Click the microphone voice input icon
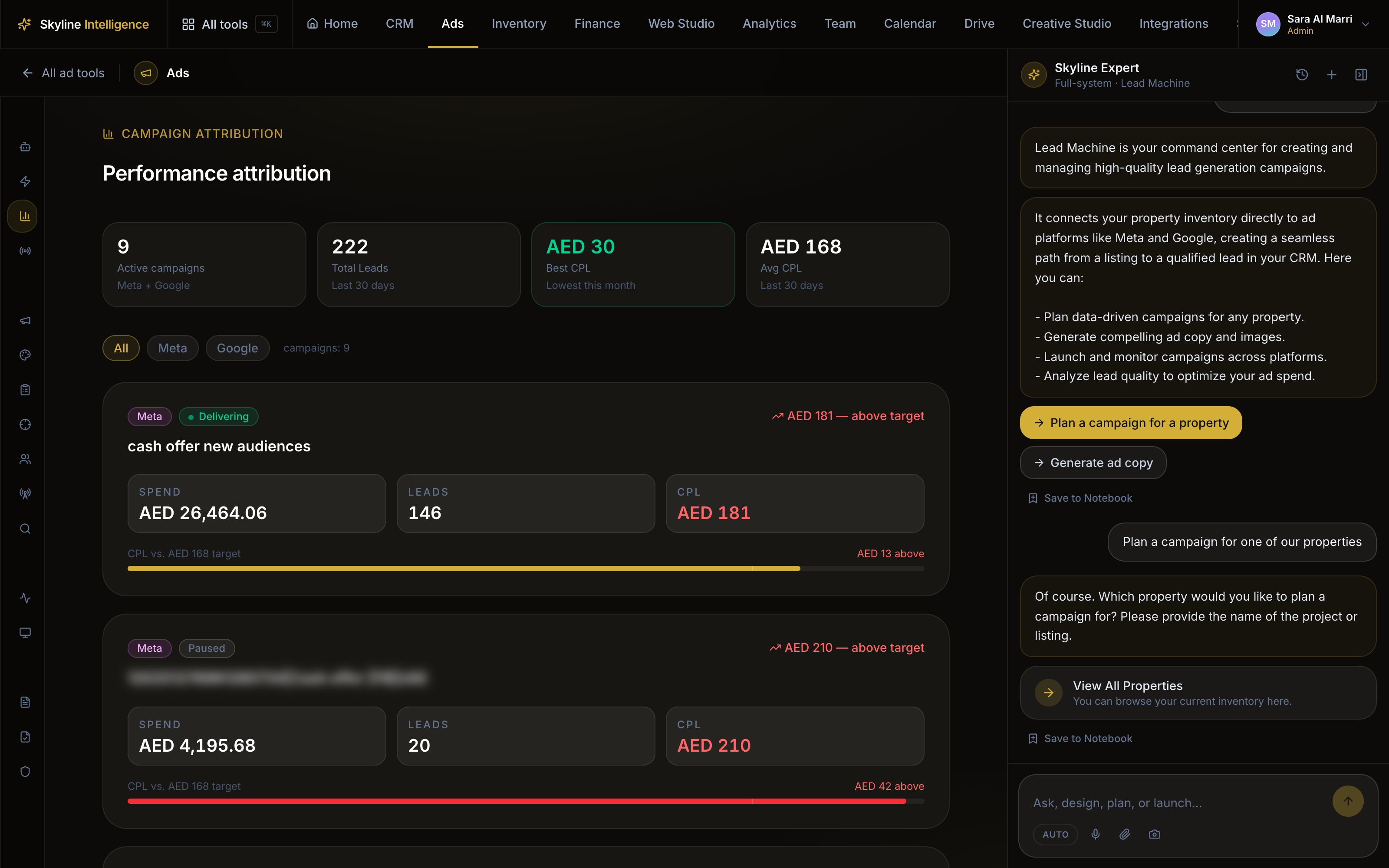Screen dimensions: 1389x868 pos(1095,834)
